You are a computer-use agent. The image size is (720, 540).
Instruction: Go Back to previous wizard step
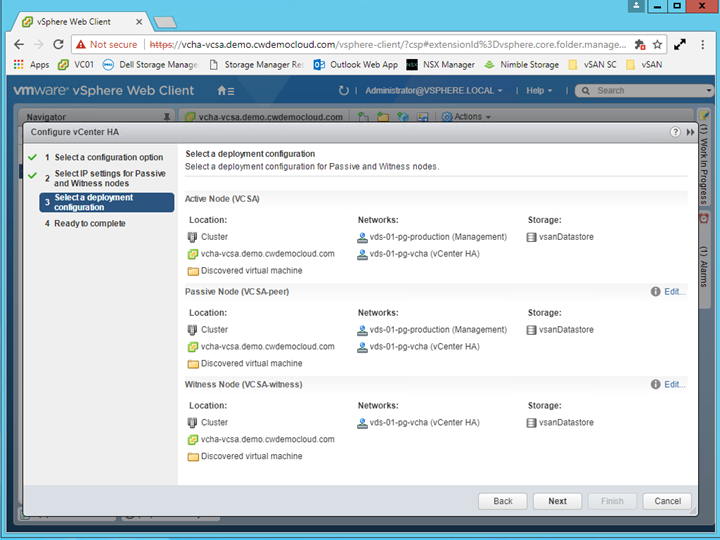503,501
